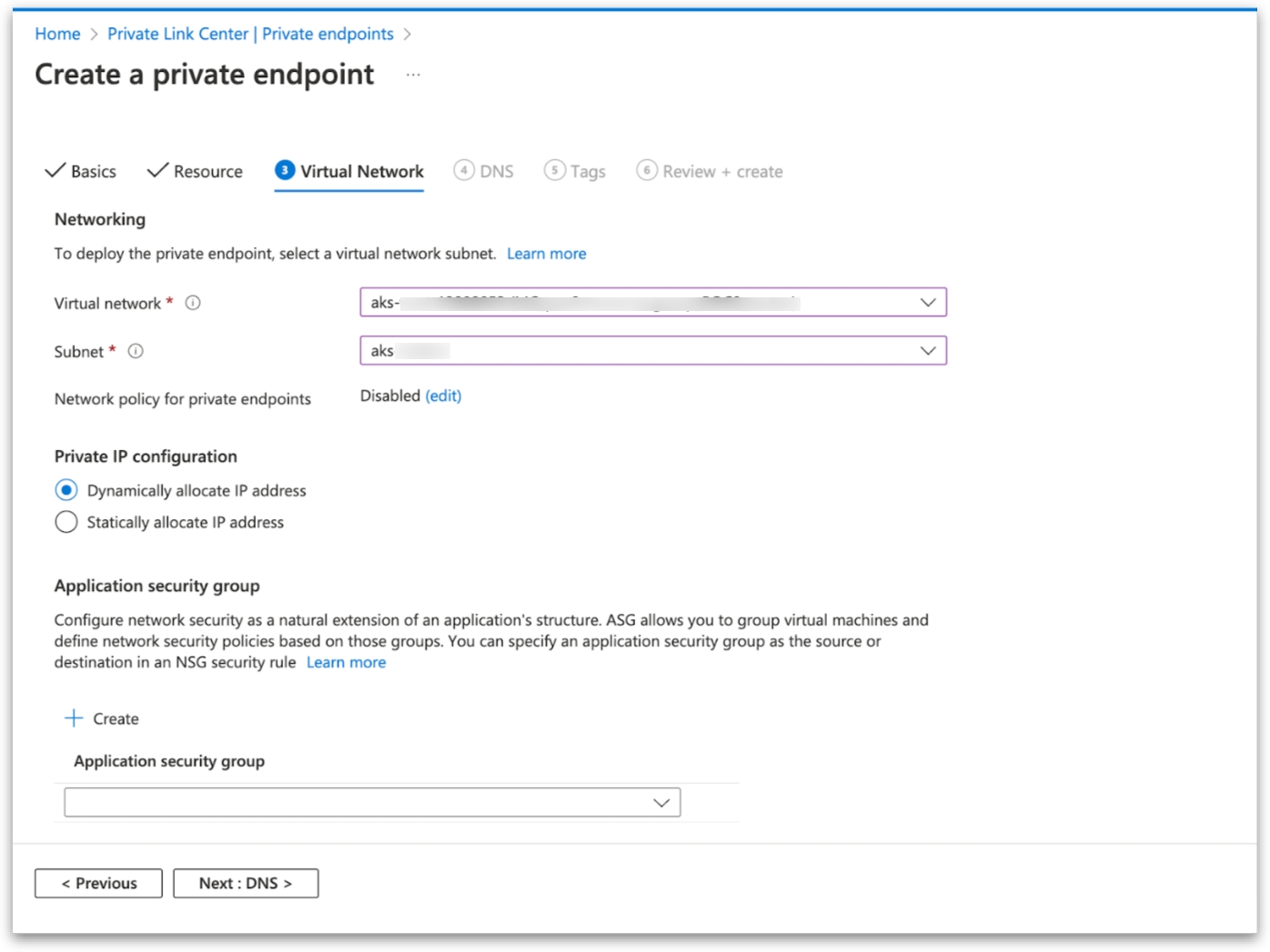Expand the Subnet dropdown
Screen dimensions: 1270x952
927,351
